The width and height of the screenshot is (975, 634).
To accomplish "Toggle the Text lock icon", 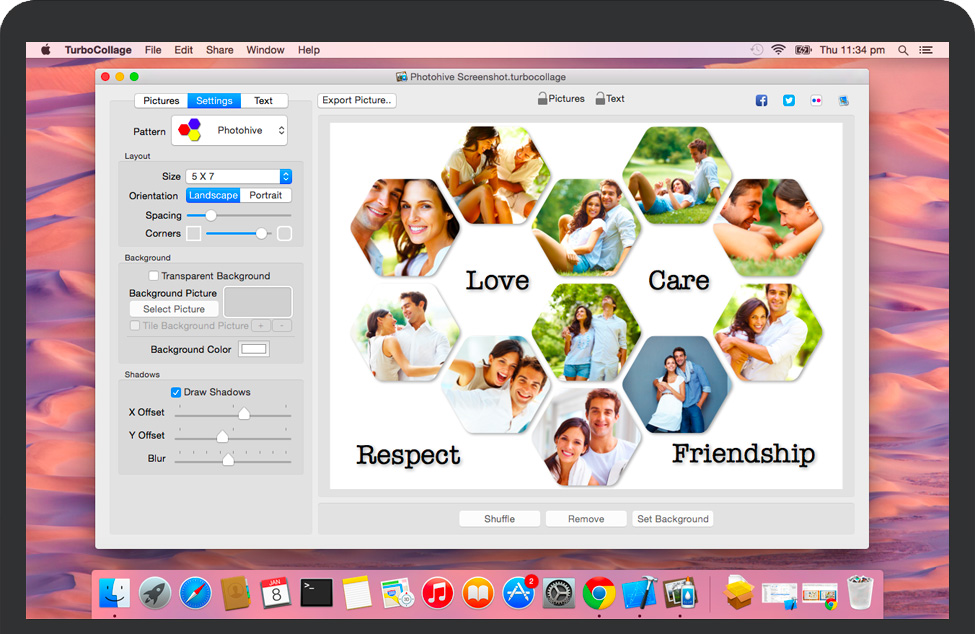I will (600, 98).
